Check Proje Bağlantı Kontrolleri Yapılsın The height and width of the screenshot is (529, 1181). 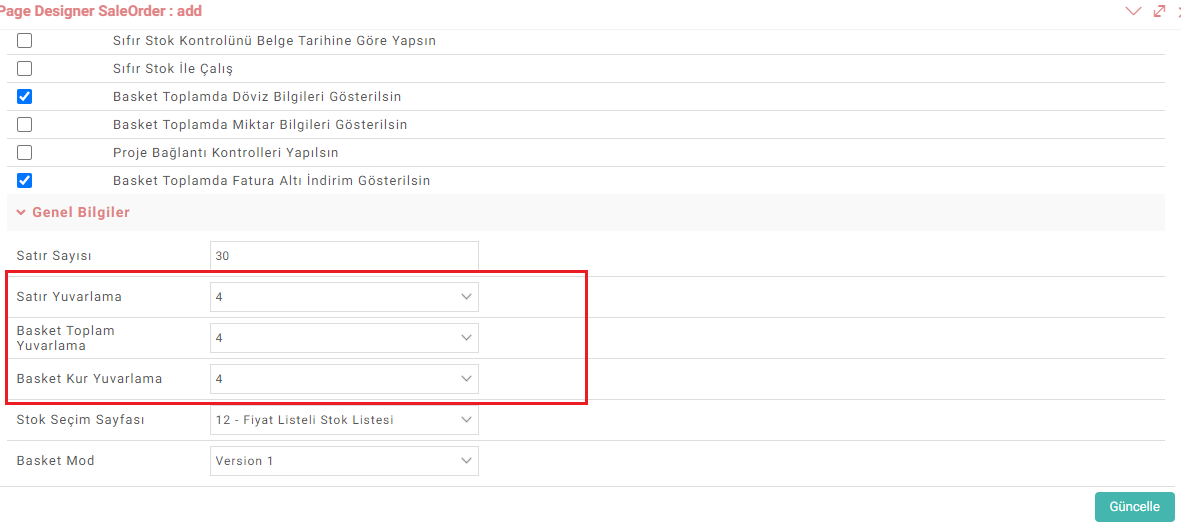pyautogui.click(x=25, y=152)
